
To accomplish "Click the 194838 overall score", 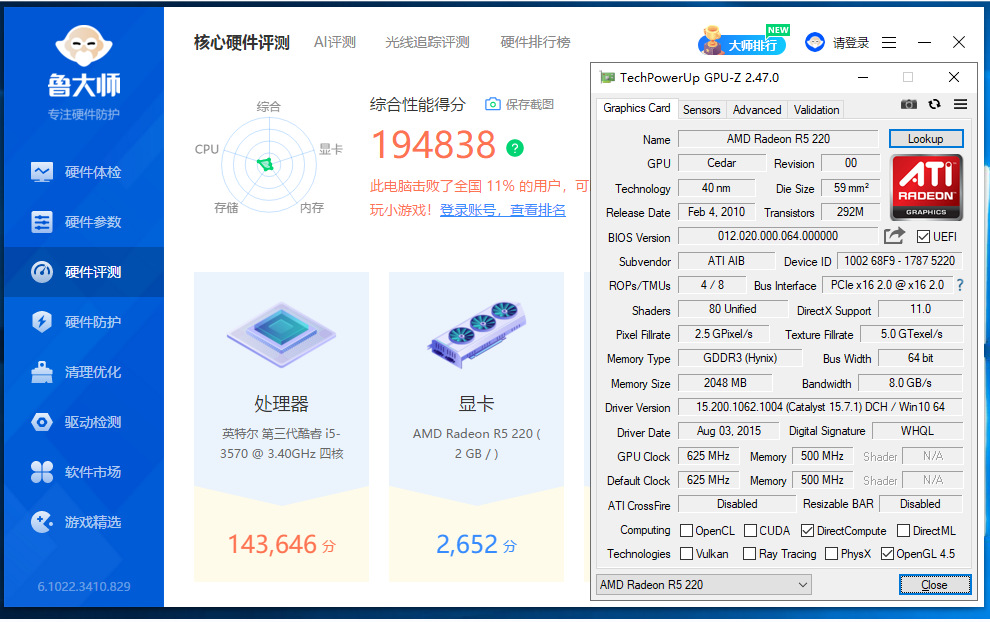I will pyautogui.click(x=434, y=145).
